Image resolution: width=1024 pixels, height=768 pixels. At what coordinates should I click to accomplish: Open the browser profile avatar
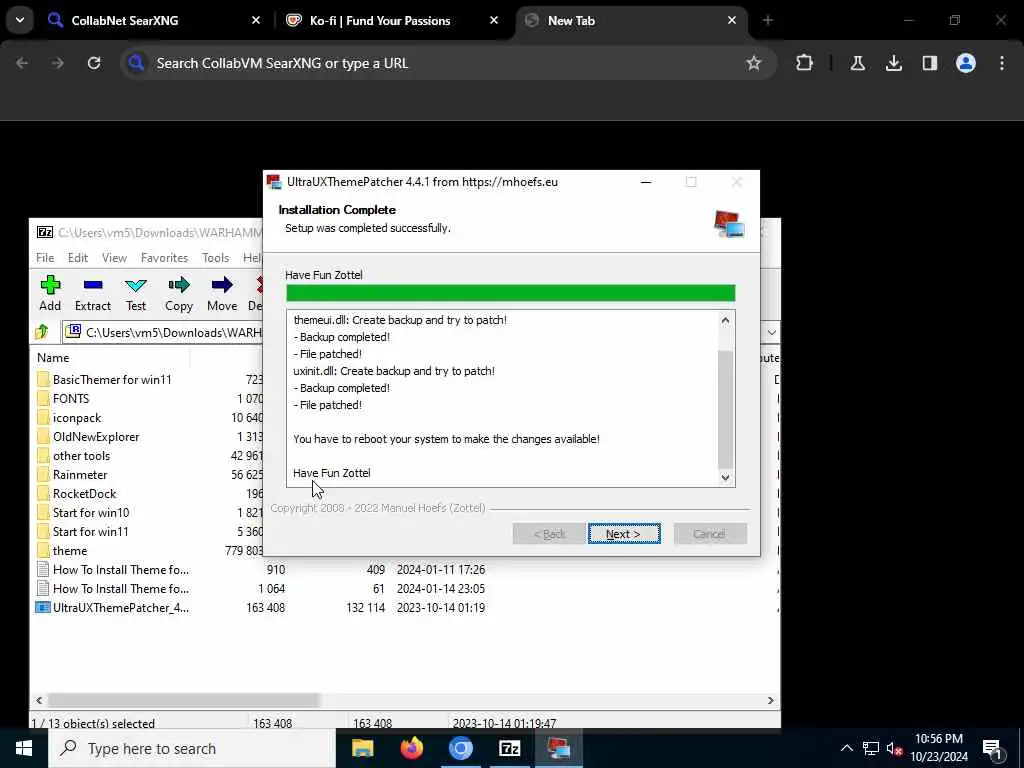(965, 63)
